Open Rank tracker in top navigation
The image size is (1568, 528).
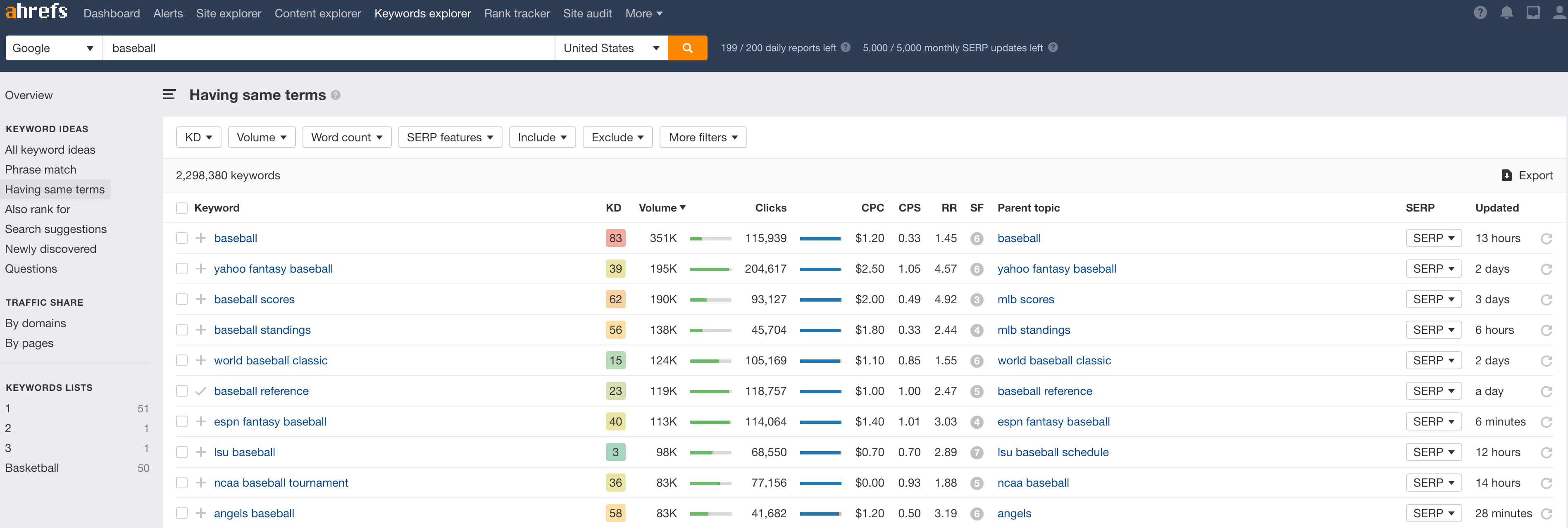click(x=517, y=13)
